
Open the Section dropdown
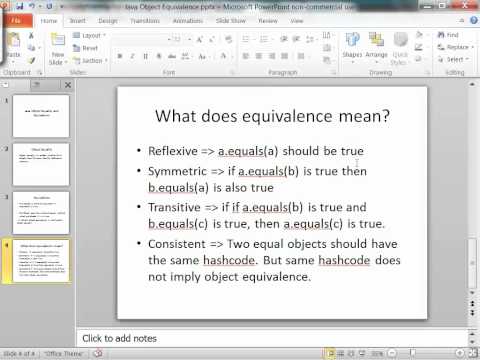tap(90, 61)
